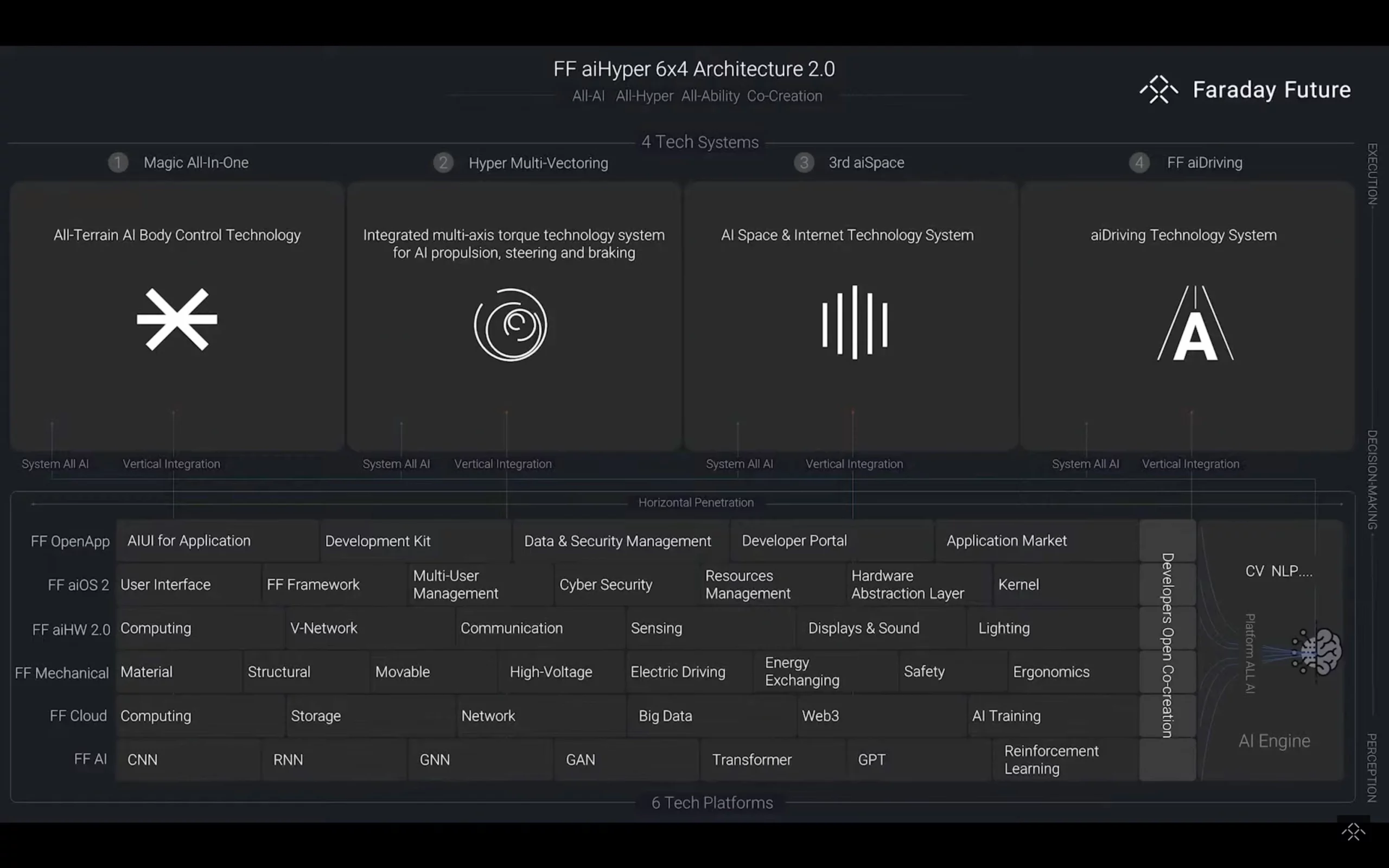Click the 3rd aiSpace vertical bars icon
The width and height of the screenshot is (1389, 868).
point(854,323)
